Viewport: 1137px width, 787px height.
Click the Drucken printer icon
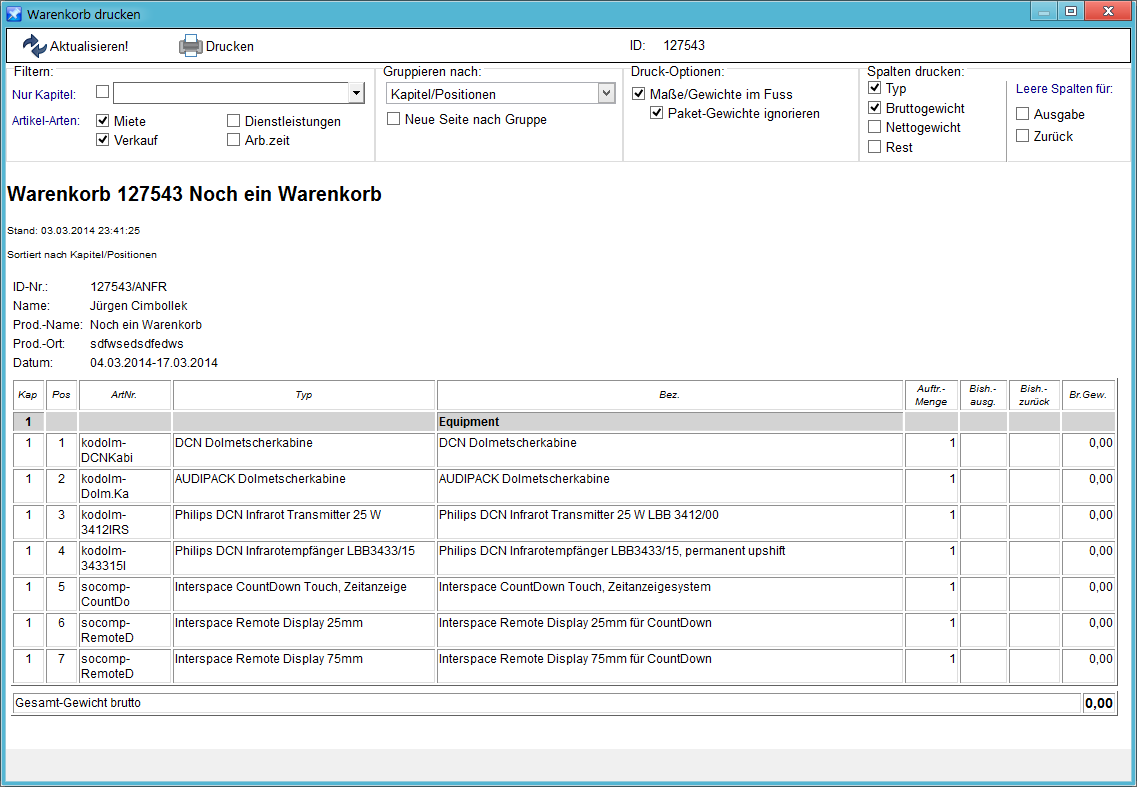coord(190,46)
